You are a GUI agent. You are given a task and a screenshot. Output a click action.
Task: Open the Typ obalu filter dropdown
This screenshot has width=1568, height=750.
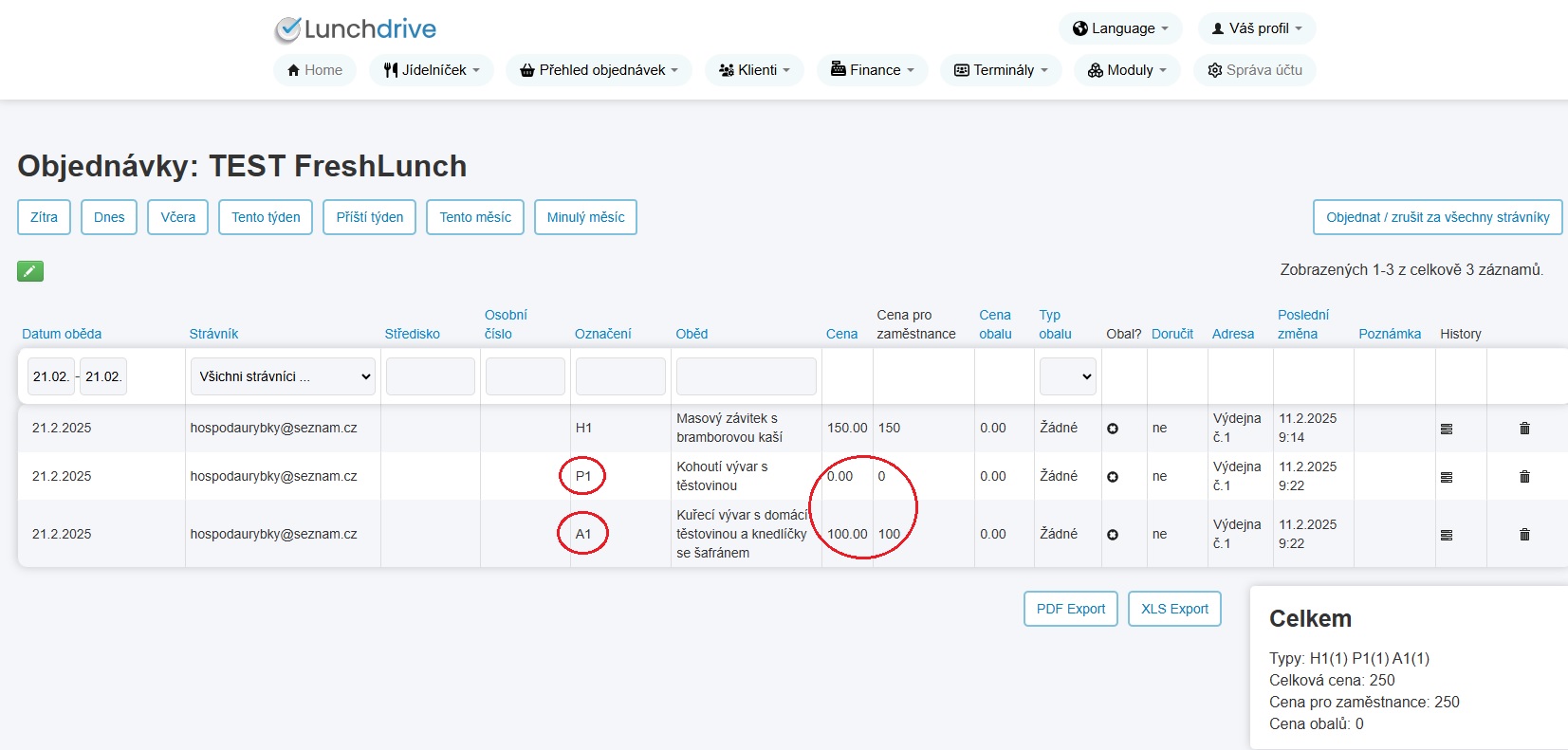[1068, 376]
